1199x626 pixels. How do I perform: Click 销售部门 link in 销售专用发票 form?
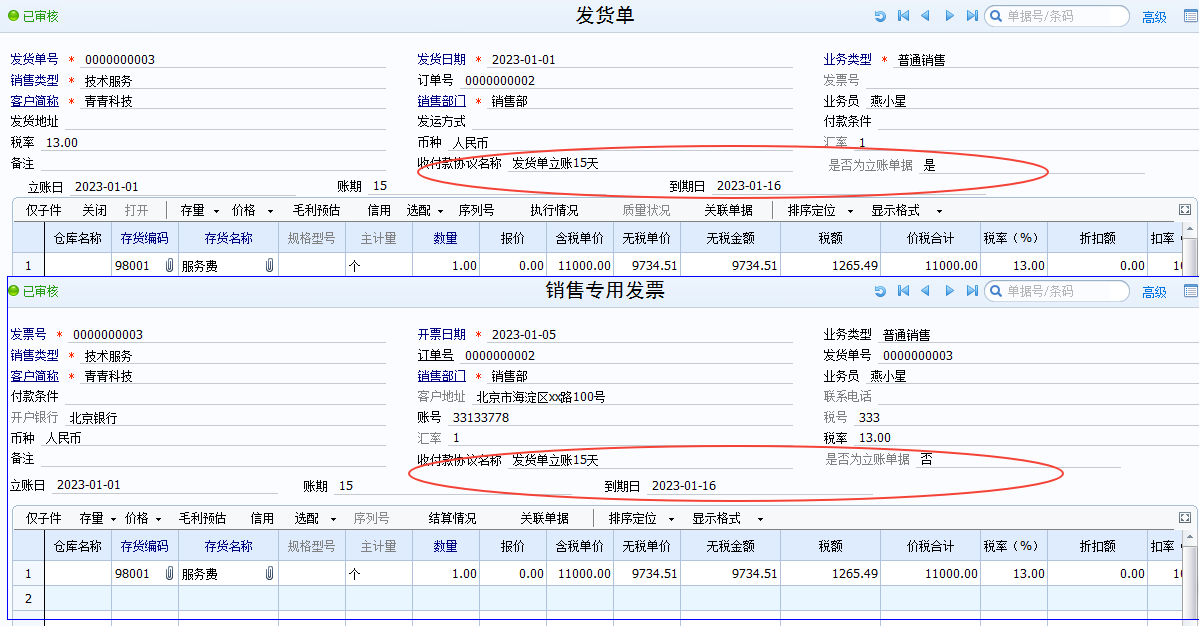click(x=441, y=376)
